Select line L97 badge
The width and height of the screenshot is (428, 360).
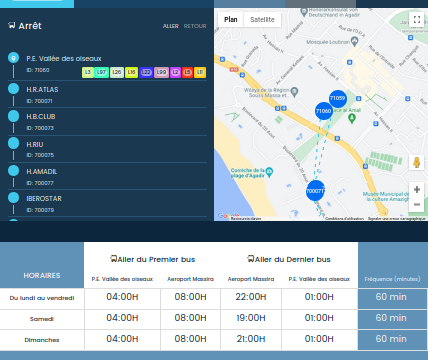pos(101,72)
